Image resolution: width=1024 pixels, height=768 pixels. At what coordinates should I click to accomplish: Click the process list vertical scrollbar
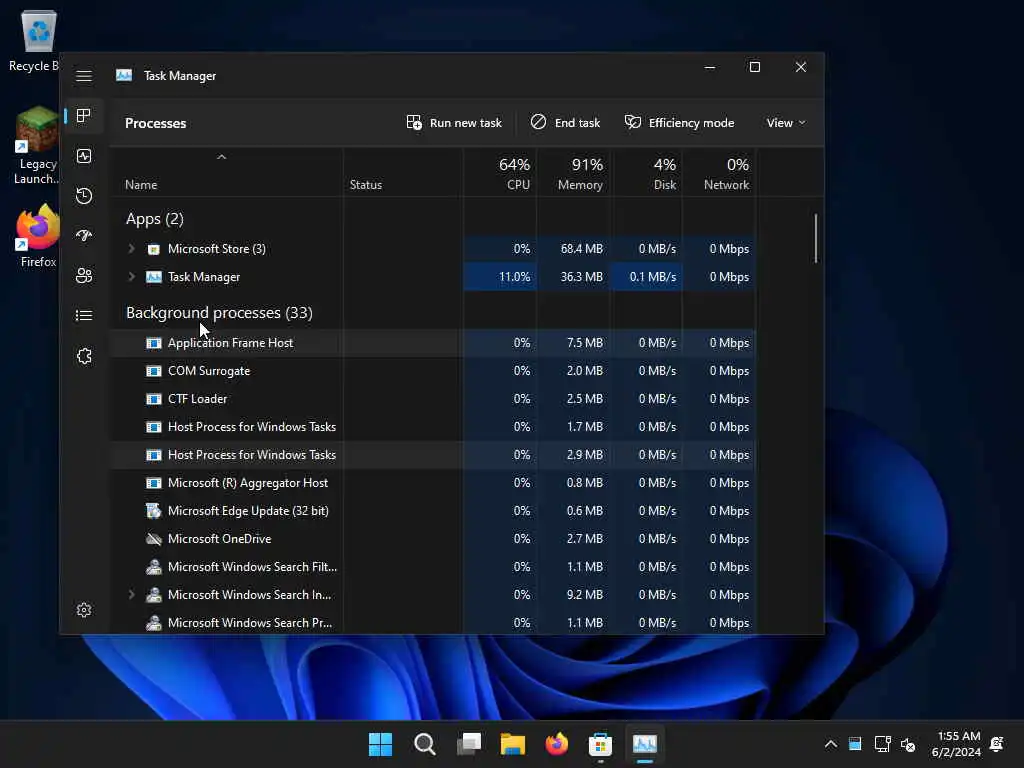pyautogui.click(x=816, y=238)
